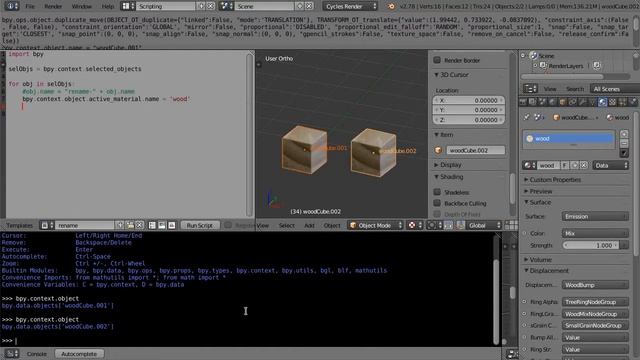Open the Global orientation dropdown
The image size is (640, 360).
click(x=484, y=225)
